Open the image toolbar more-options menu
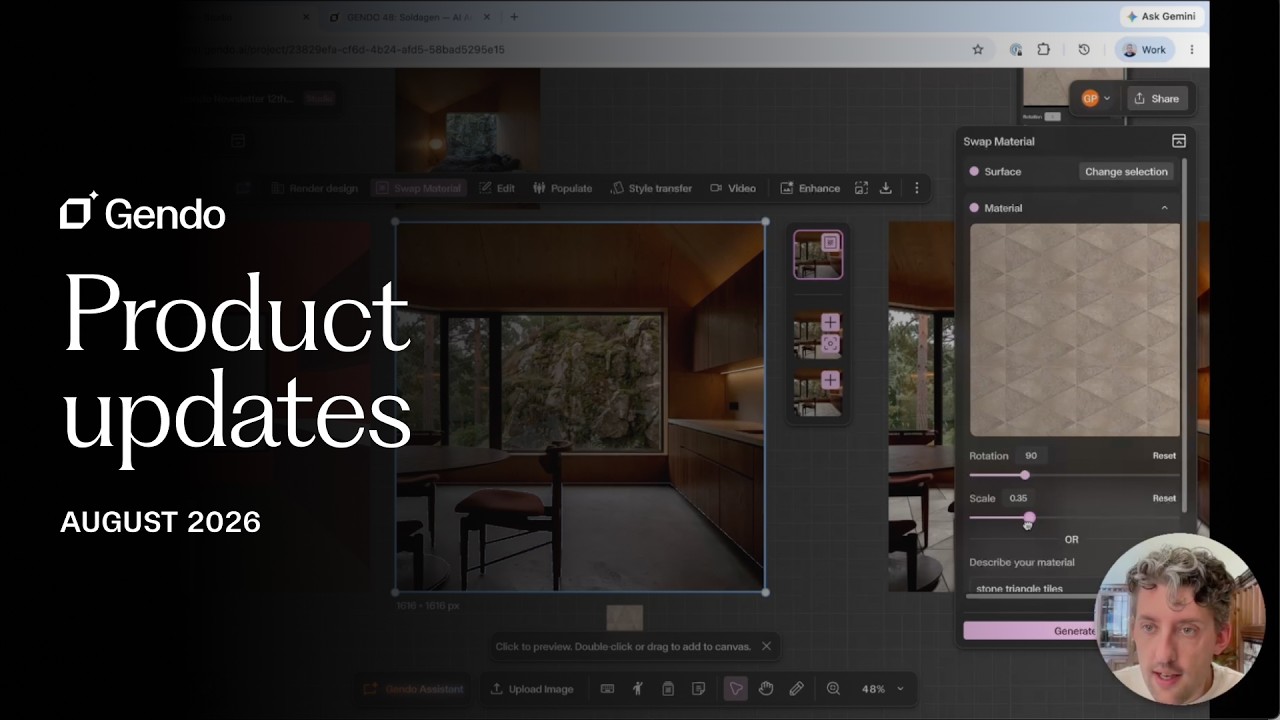The height and width of the screenshot is (720, 1280). point(916,188)
